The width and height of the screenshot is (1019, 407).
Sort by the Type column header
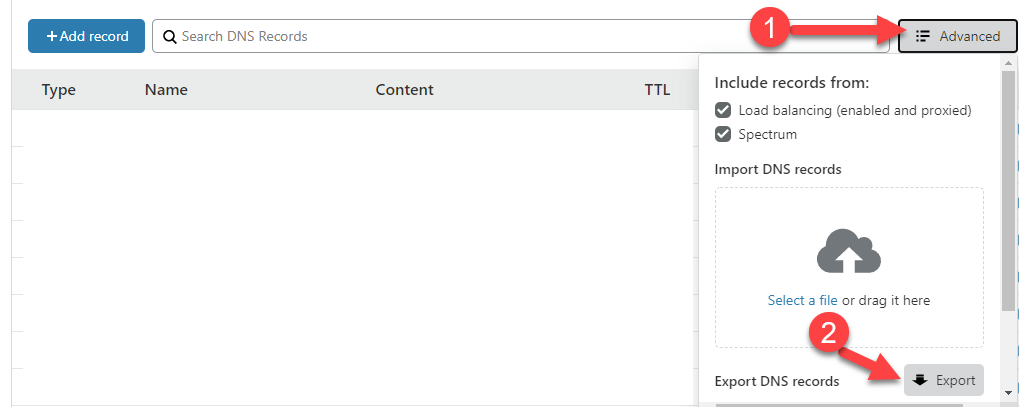coord(59,90)
